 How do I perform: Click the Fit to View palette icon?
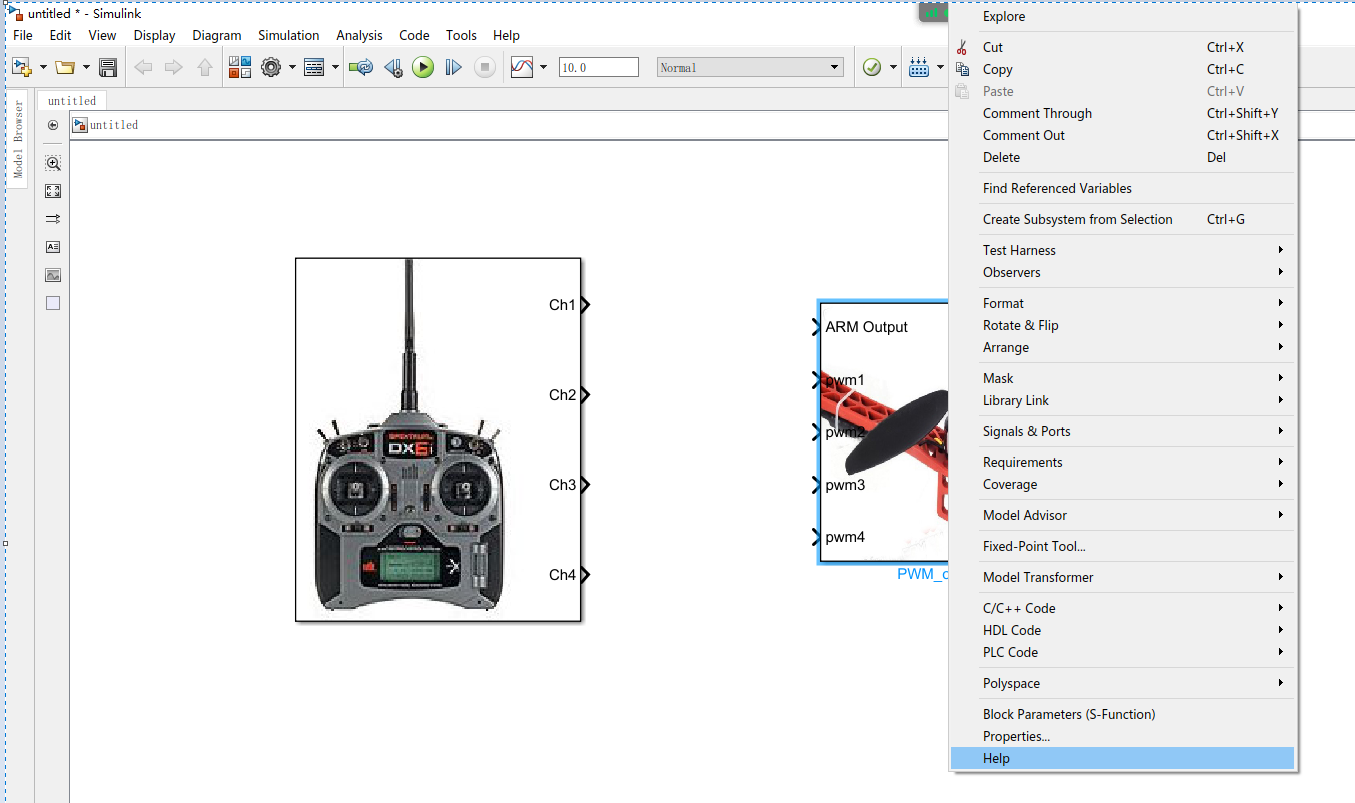pyautogui.click(x=52, y=190)
